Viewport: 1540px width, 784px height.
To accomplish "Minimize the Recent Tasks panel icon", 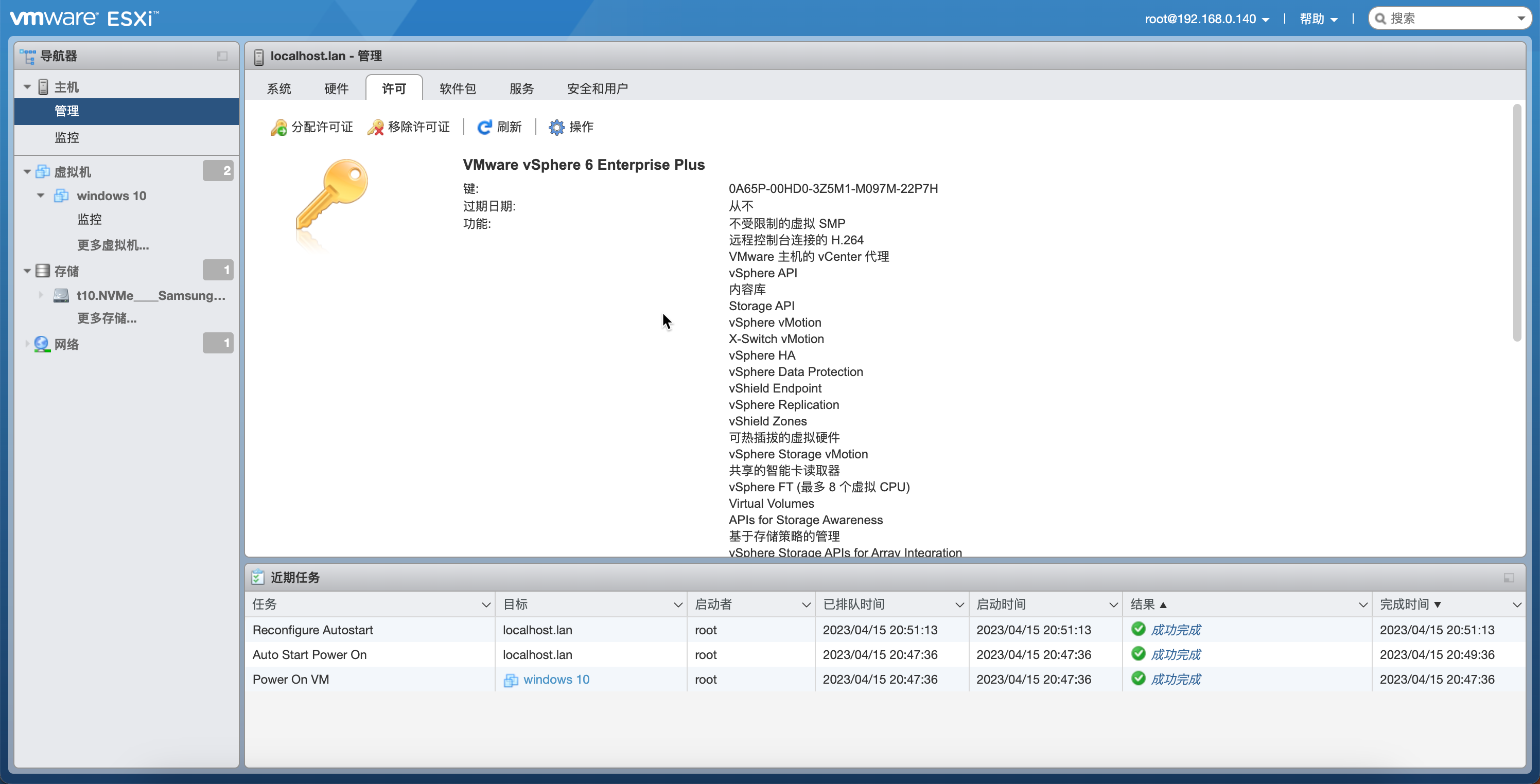I will coord(1509,578).
